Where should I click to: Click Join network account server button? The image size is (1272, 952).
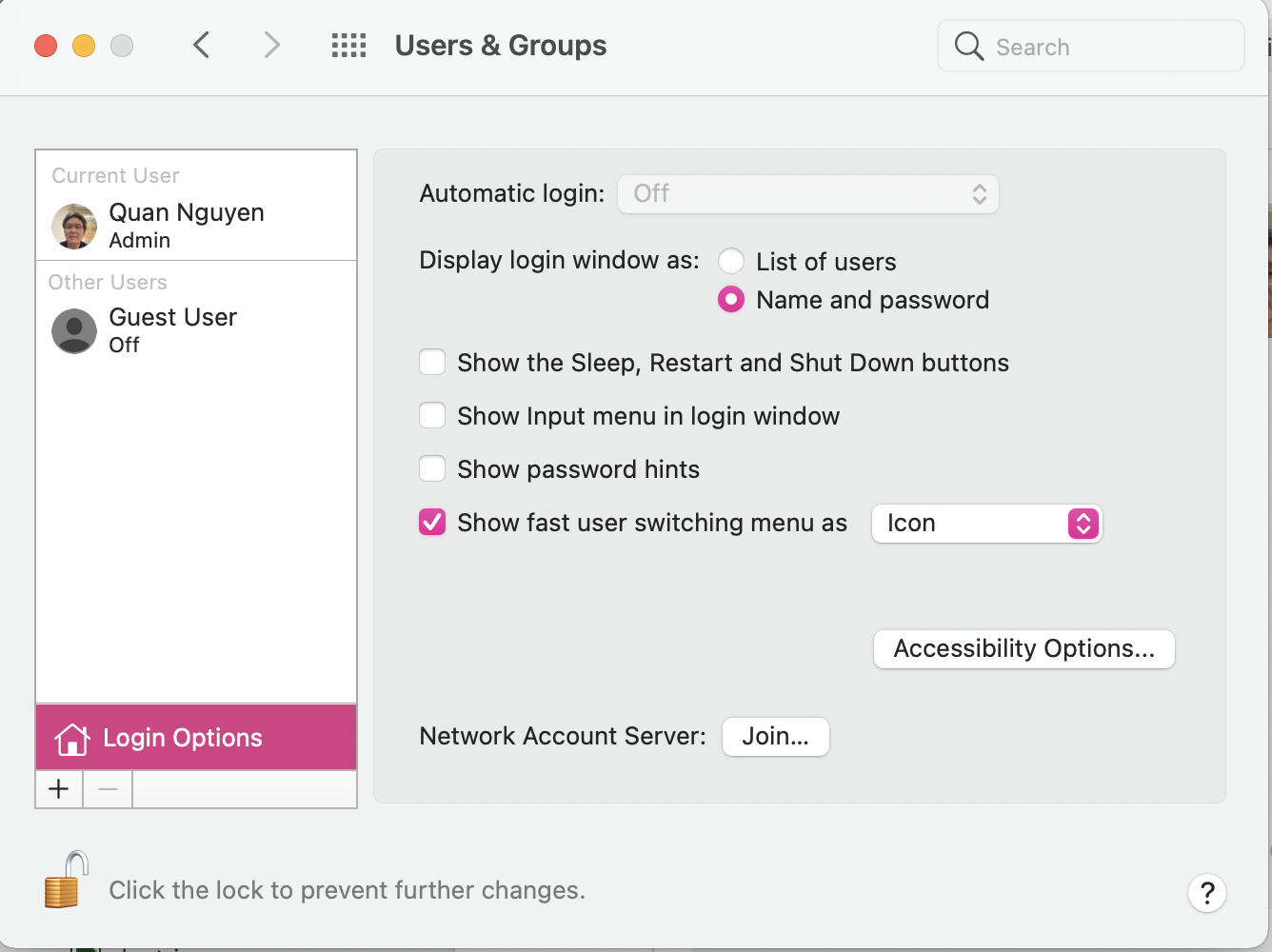coord(776,737)
